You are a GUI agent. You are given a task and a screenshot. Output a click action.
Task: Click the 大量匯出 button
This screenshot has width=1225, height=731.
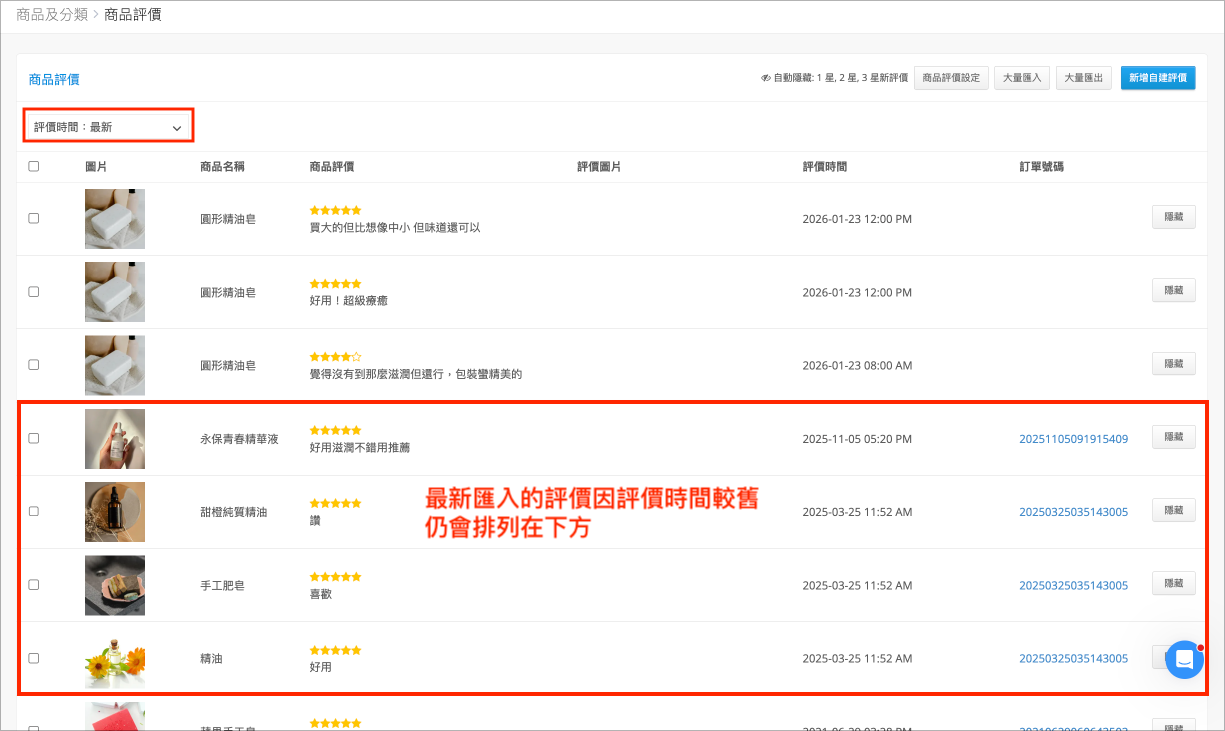tap(1084, 78)
